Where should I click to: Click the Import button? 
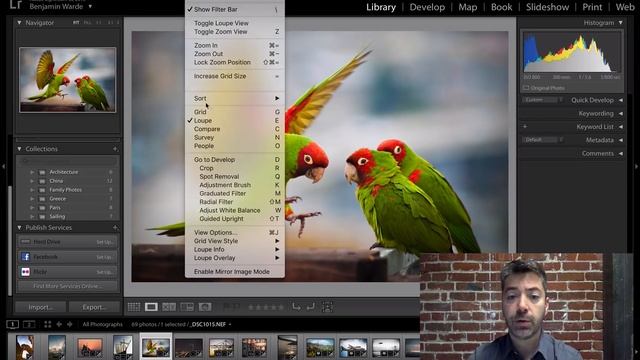[40, 307]
